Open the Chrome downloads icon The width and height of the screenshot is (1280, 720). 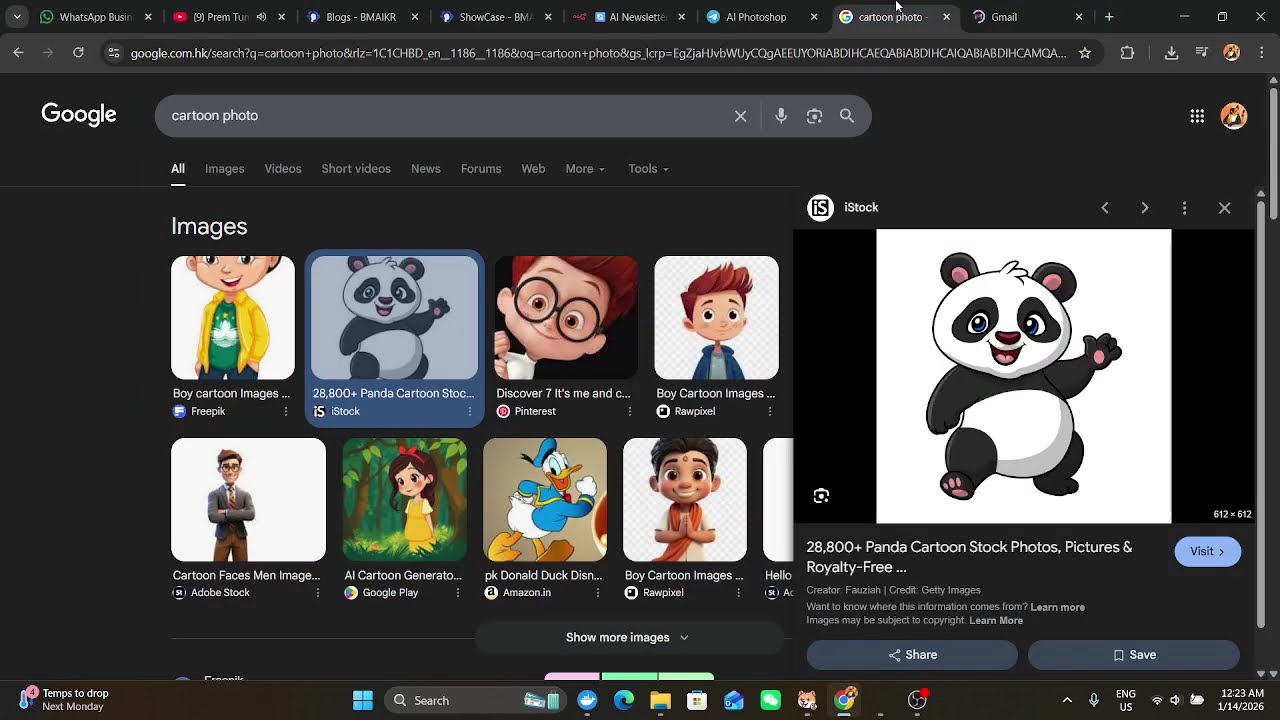[1172, 53]
